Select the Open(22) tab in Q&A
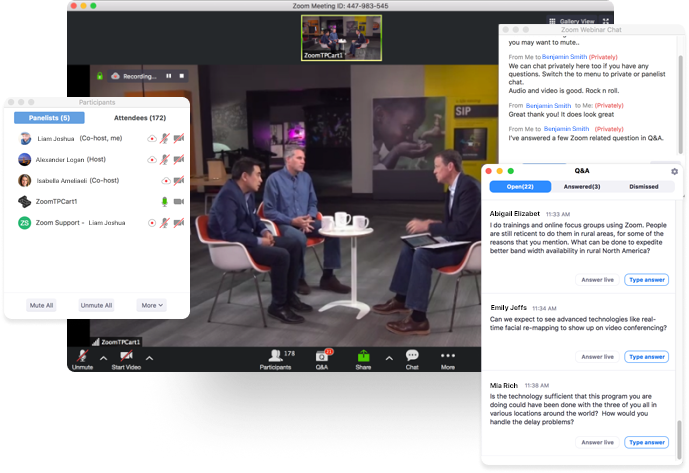The width and height of the screenshot is (689, 473). 520,187
